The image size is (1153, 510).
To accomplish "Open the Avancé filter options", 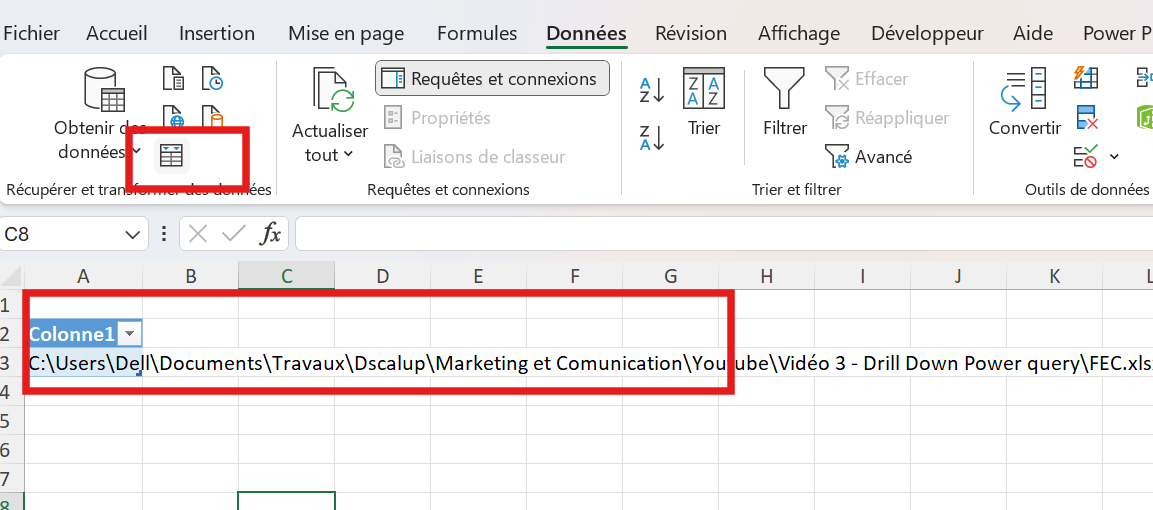I will [x=868, y=157].
